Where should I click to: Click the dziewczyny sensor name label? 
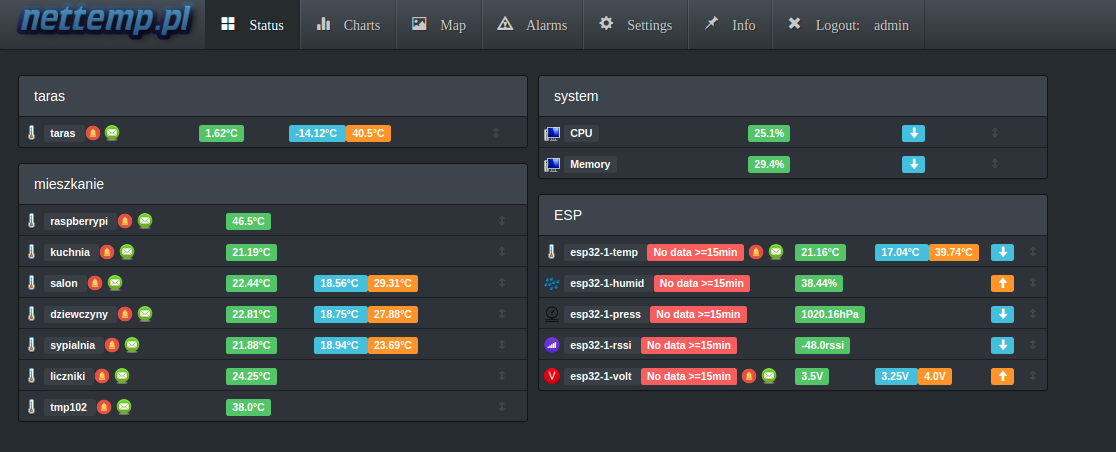tap(79, 314)
